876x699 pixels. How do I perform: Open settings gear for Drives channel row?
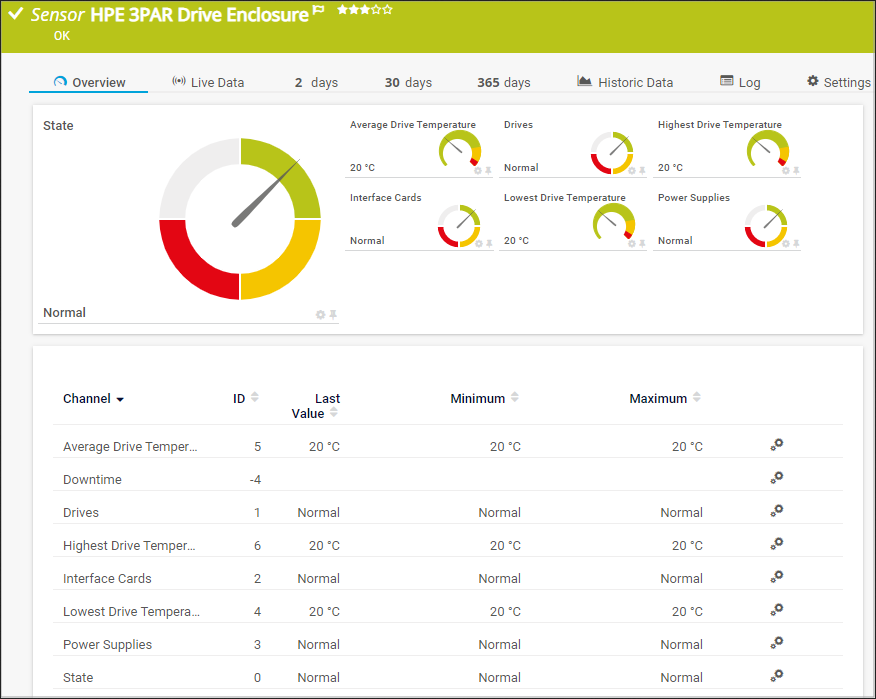click(776, 511)
